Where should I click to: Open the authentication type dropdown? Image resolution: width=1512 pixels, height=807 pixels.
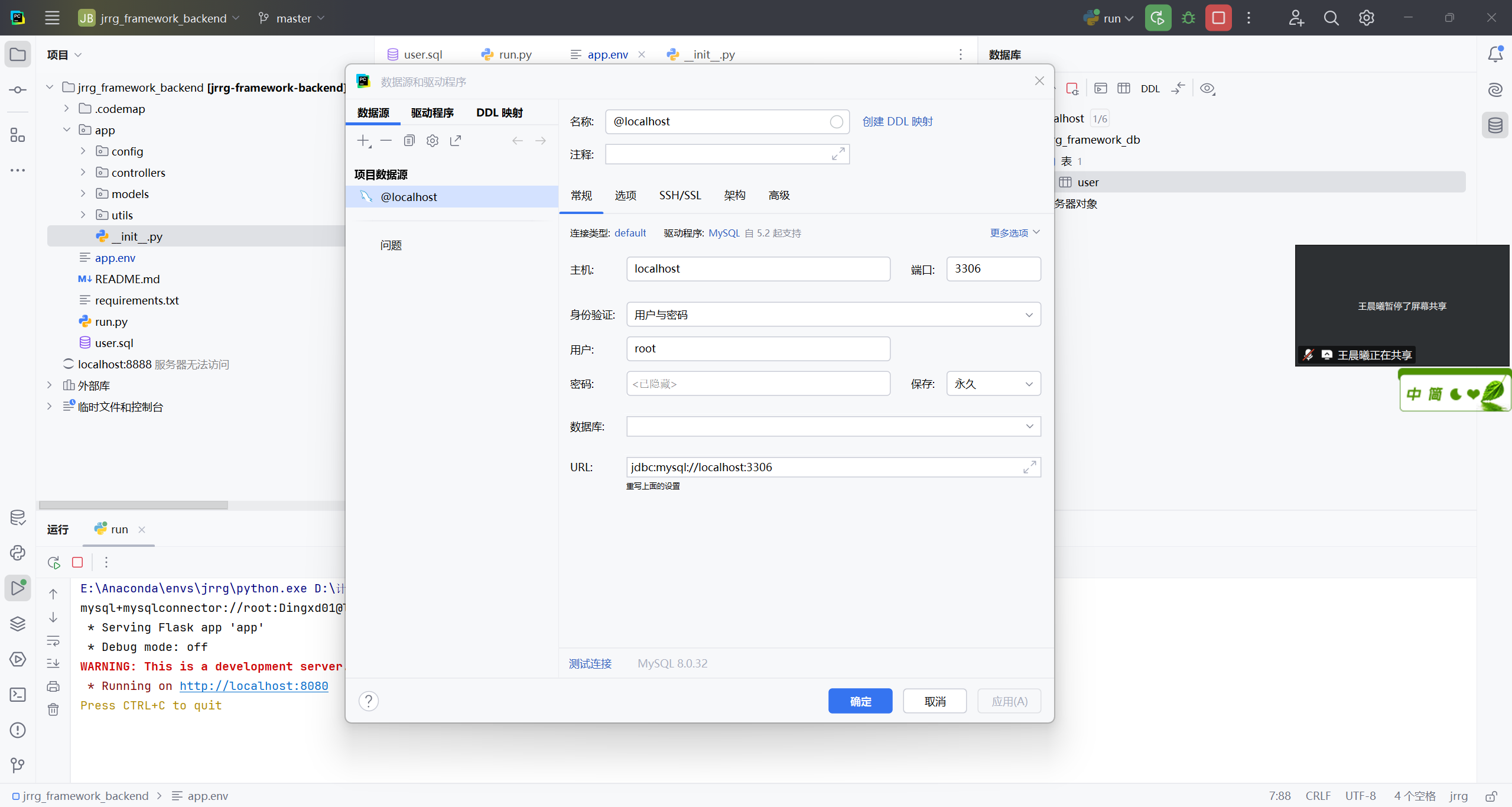click(833, 315)
